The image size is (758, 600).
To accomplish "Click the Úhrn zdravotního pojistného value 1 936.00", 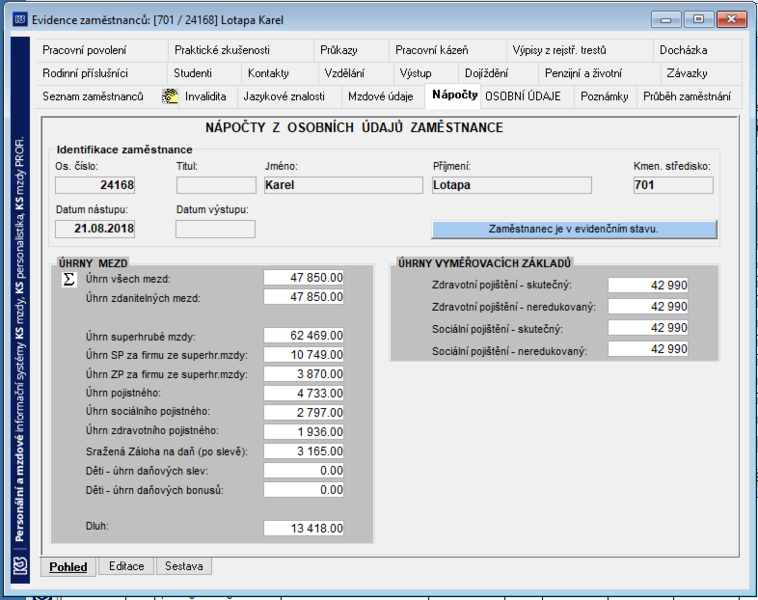I will [x=304, y=432].
